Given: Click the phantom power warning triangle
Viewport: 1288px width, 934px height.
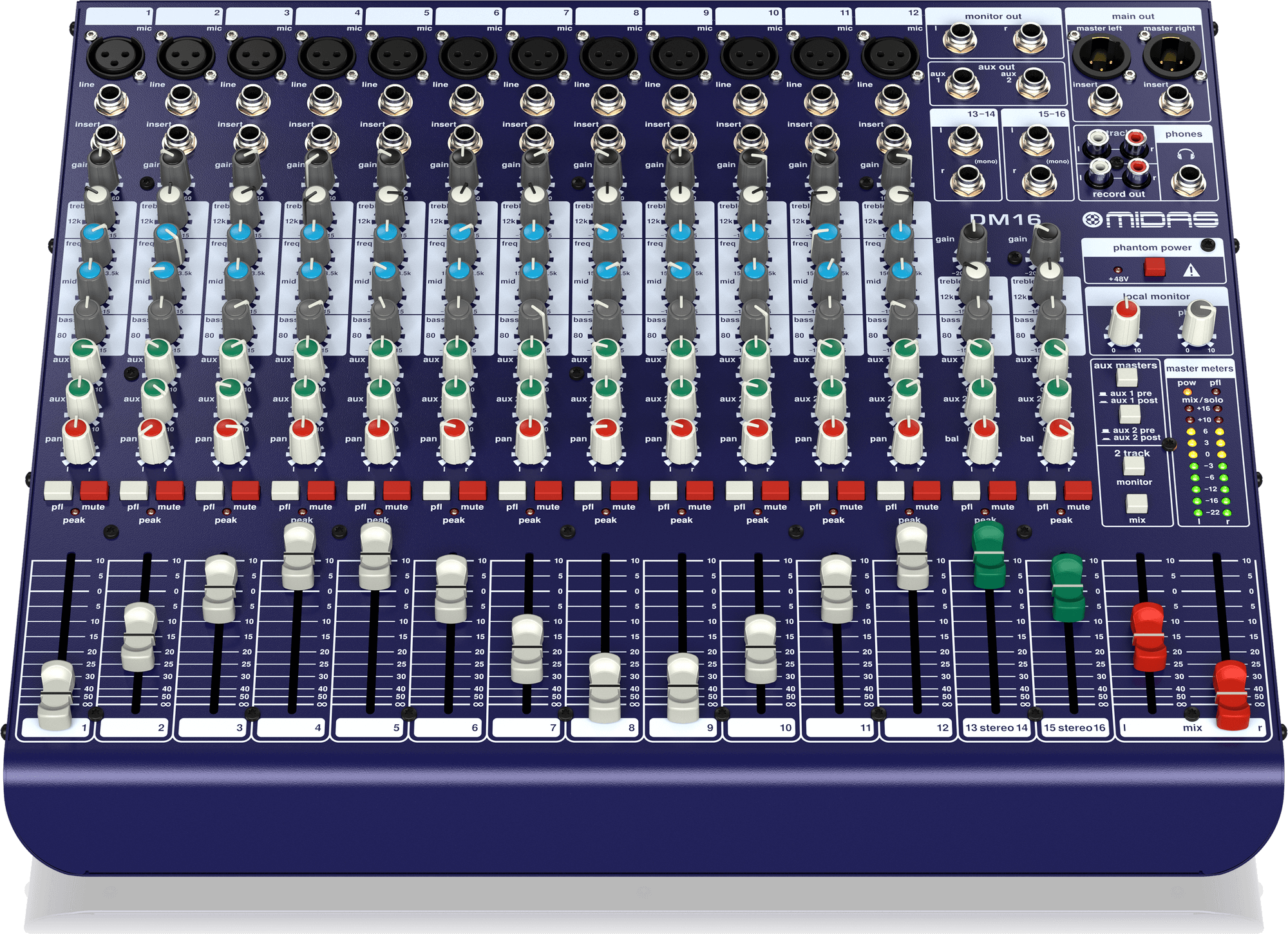Looking at the screenshot, I should [1191, 270].
